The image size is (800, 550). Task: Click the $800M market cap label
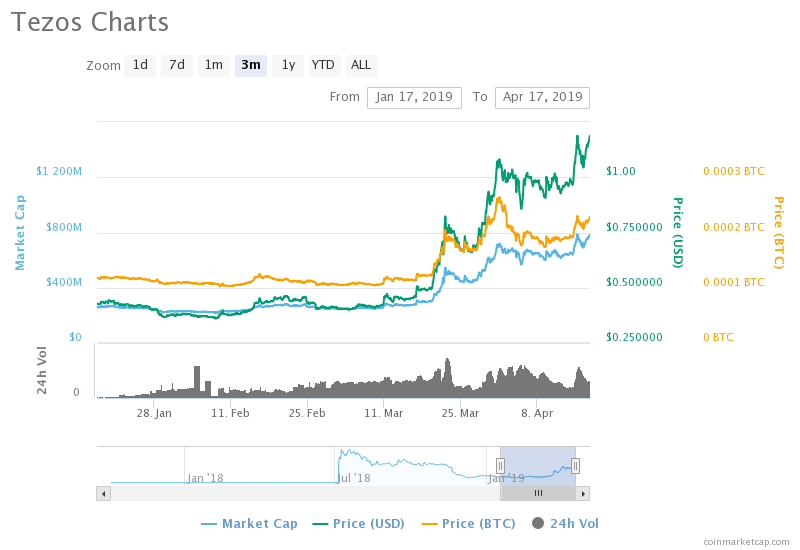64,227
